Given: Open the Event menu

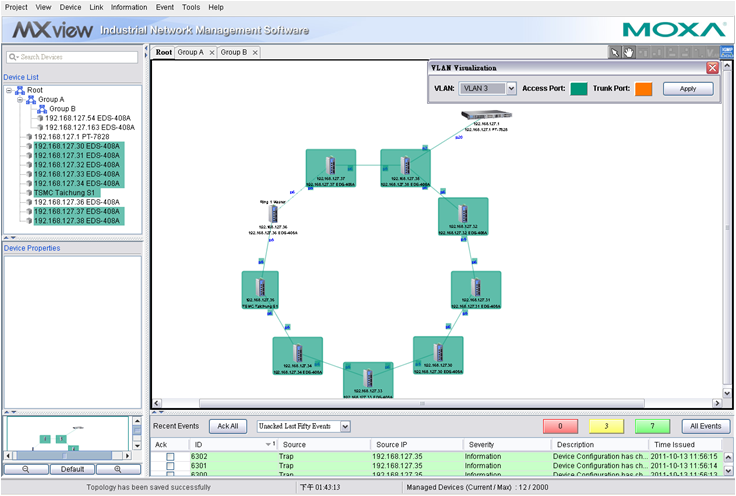Looking at the screenshot, I should tap(165, 8).
